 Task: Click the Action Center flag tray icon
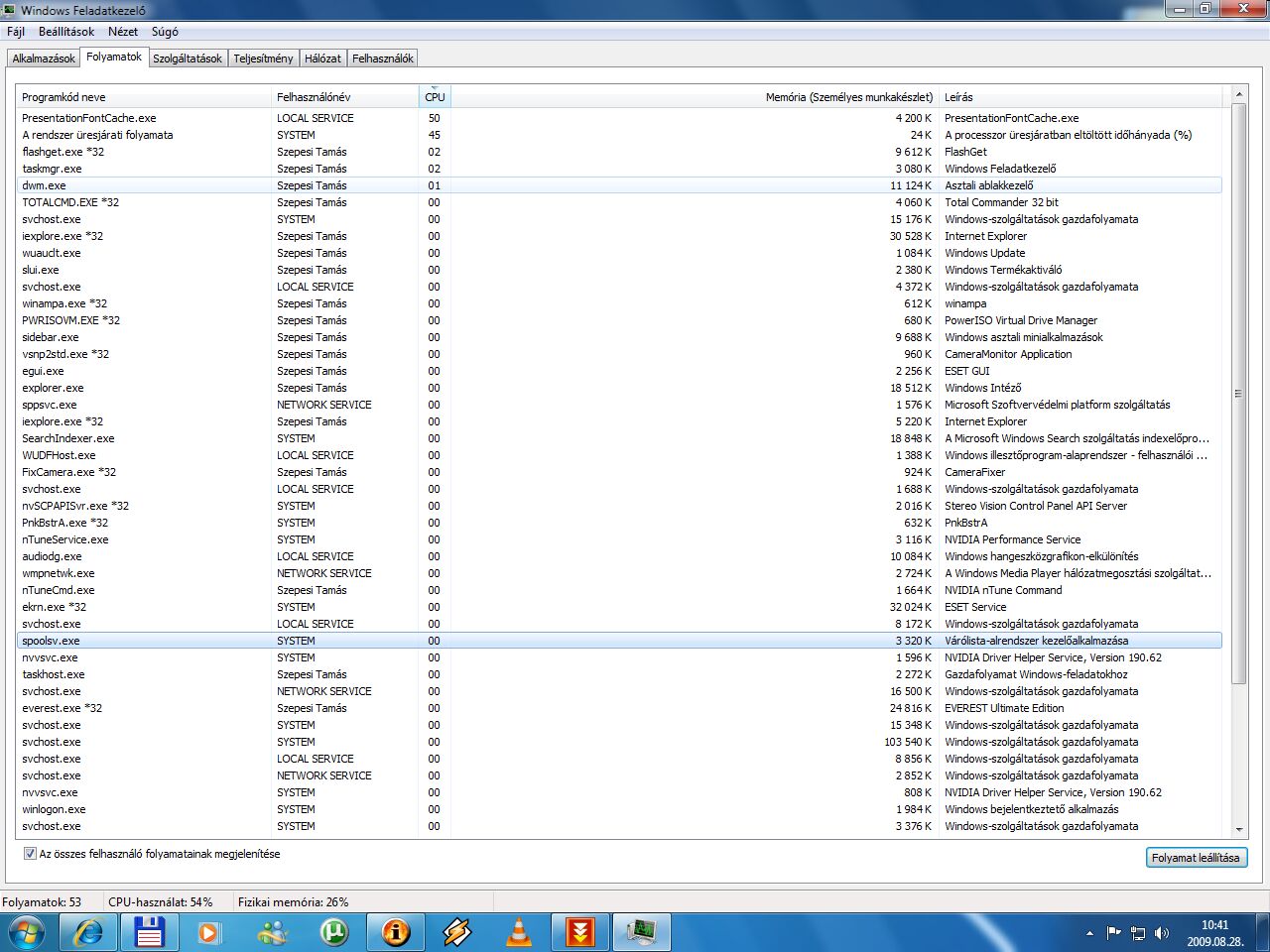pyautogui.click(x=1113, y=933)
